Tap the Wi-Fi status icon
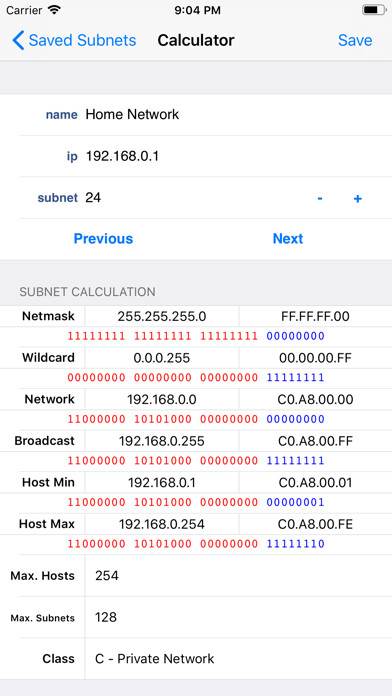Image resolution: width=392 pixels, height=696 pixels. [54, 10]
